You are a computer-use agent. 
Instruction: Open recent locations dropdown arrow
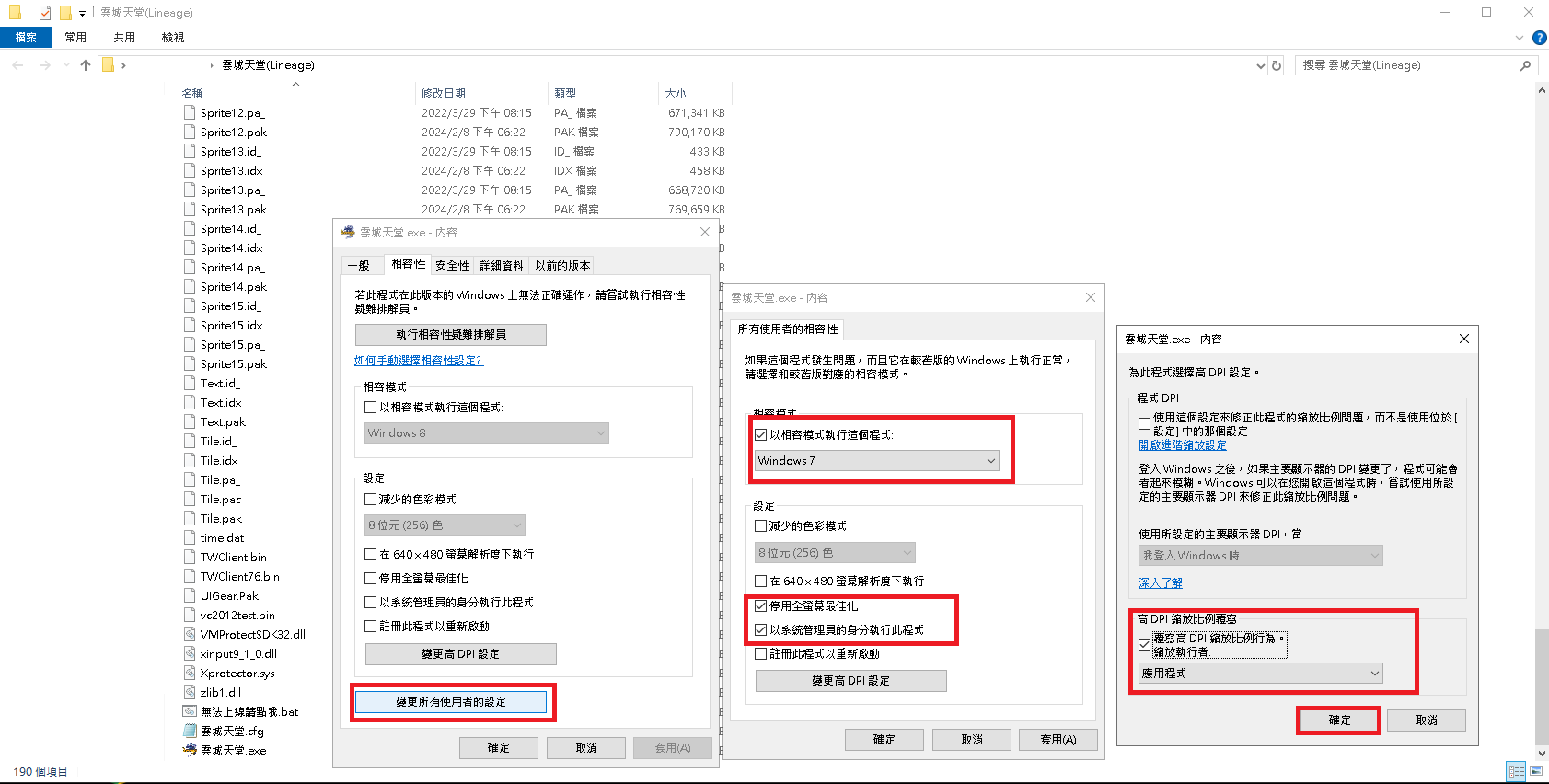[66, 65]
